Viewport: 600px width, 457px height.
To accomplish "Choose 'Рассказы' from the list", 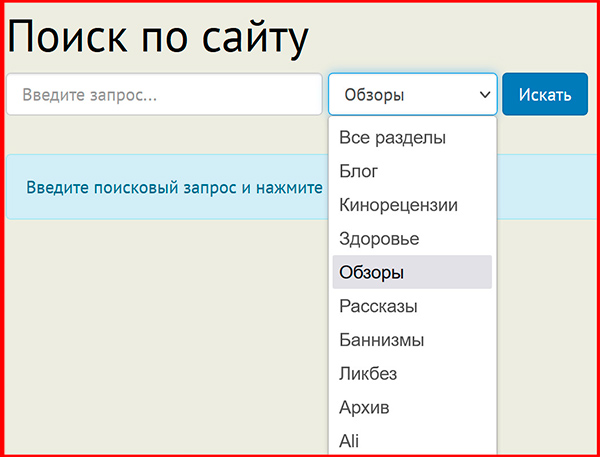I will pyautogui.click(x=378, y=306).
